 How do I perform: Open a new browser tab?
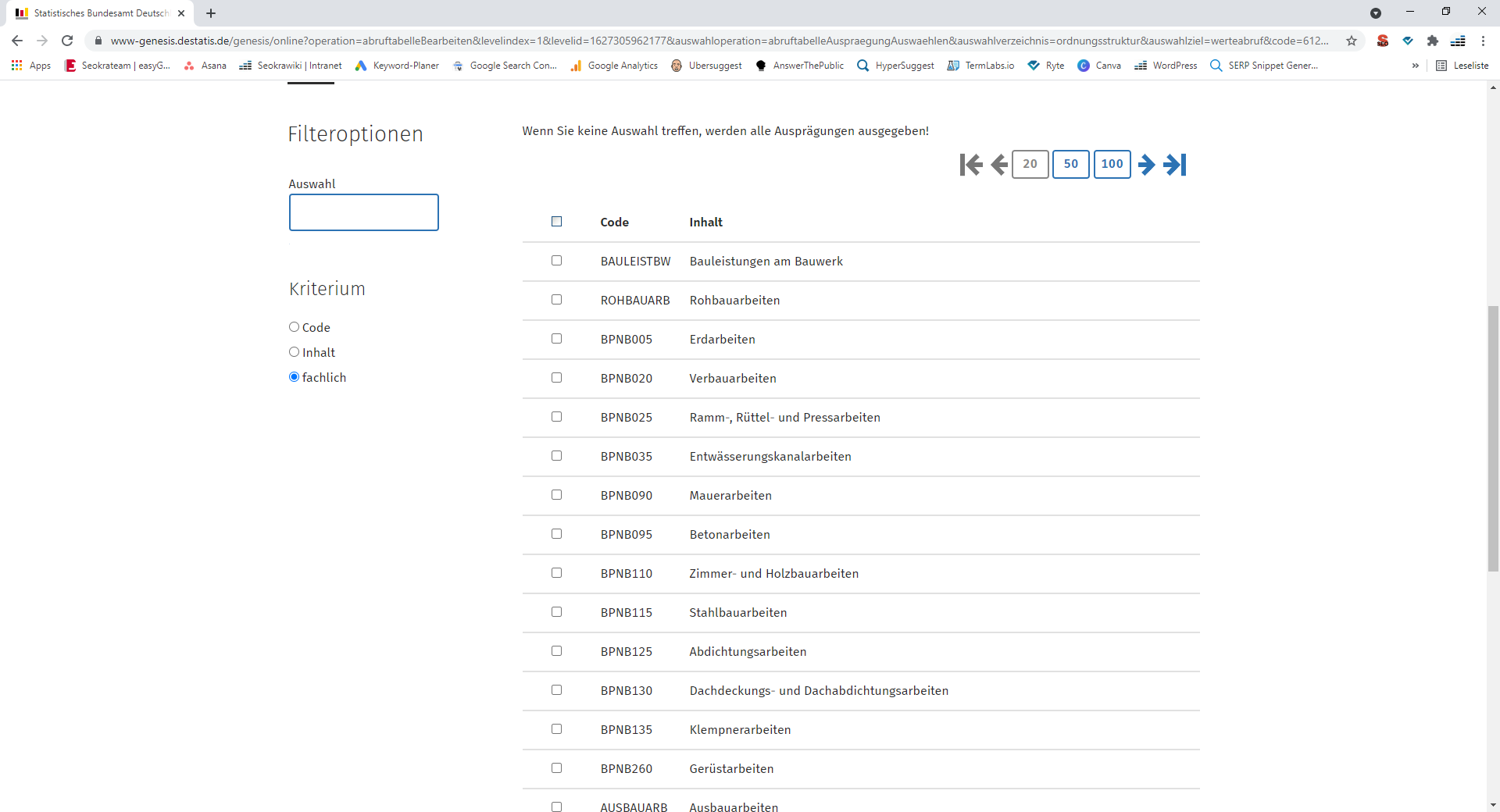(211, 13)
